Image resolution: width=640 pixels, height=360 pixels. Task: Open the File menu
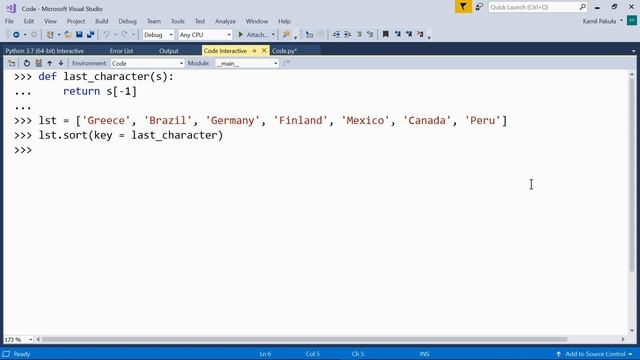coord(9,21)
